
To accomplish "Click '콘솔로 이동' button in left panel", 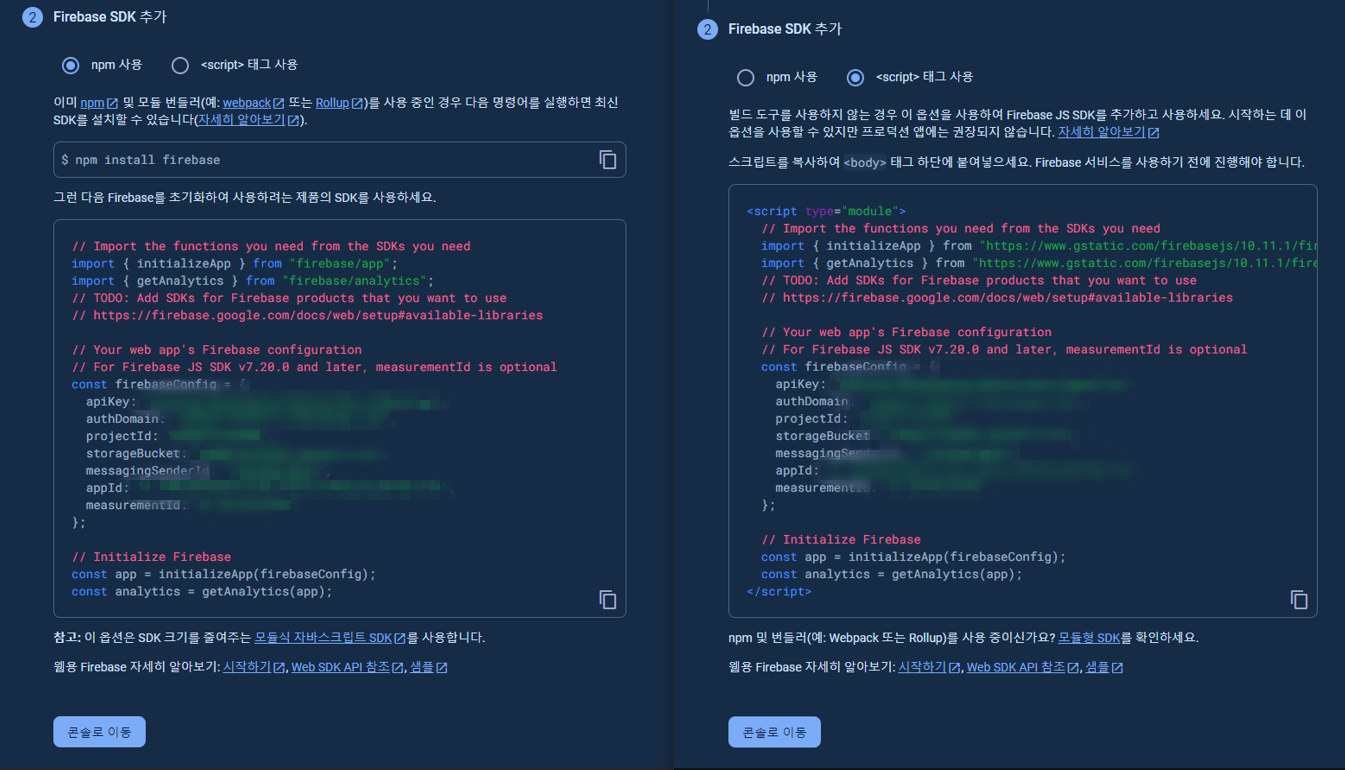I will pos(99,732).
